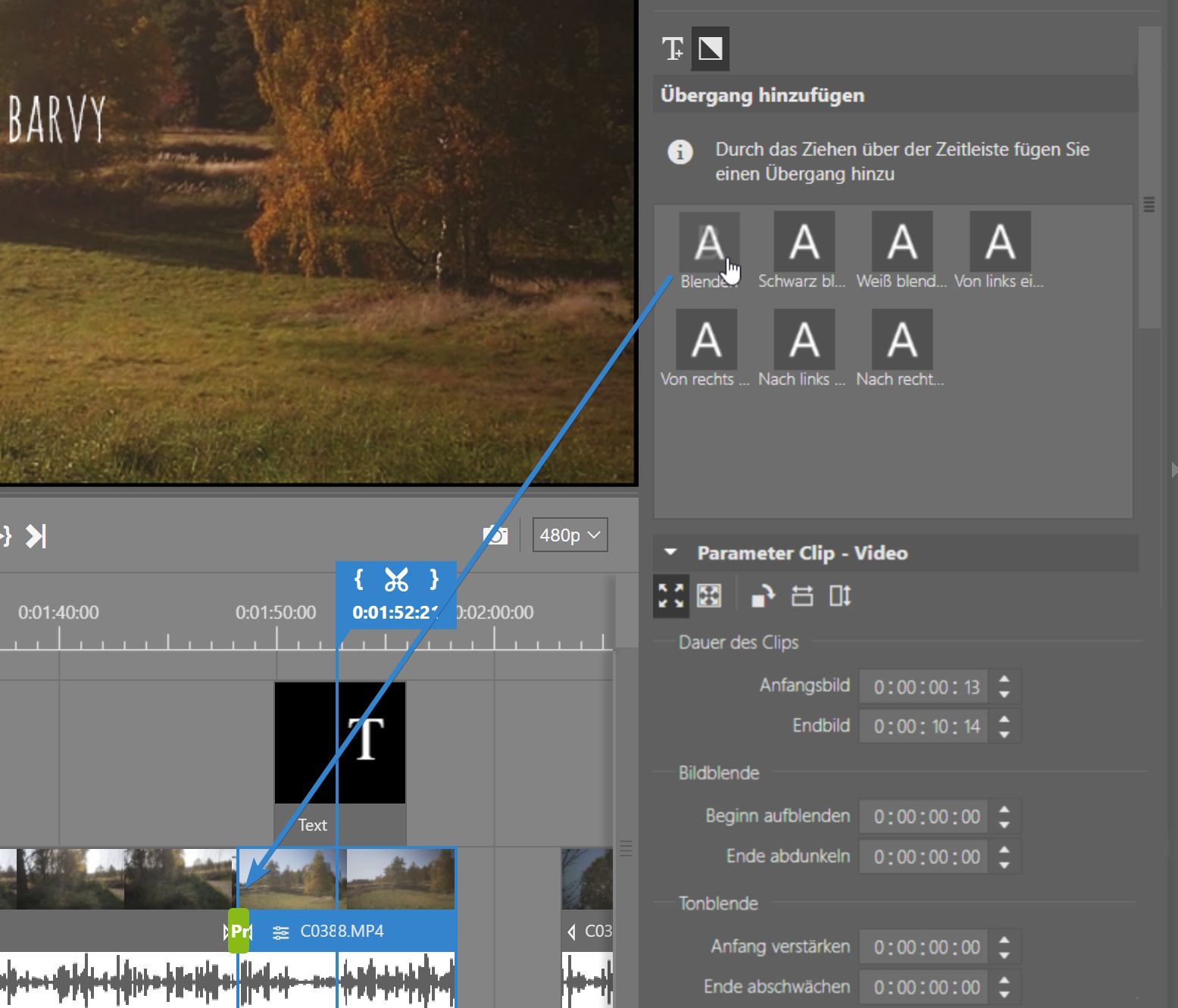This screenshot has height=1008, width=1178.
Task: Increase the Beginn aufblenden value
Action: tap(1005, 809)
